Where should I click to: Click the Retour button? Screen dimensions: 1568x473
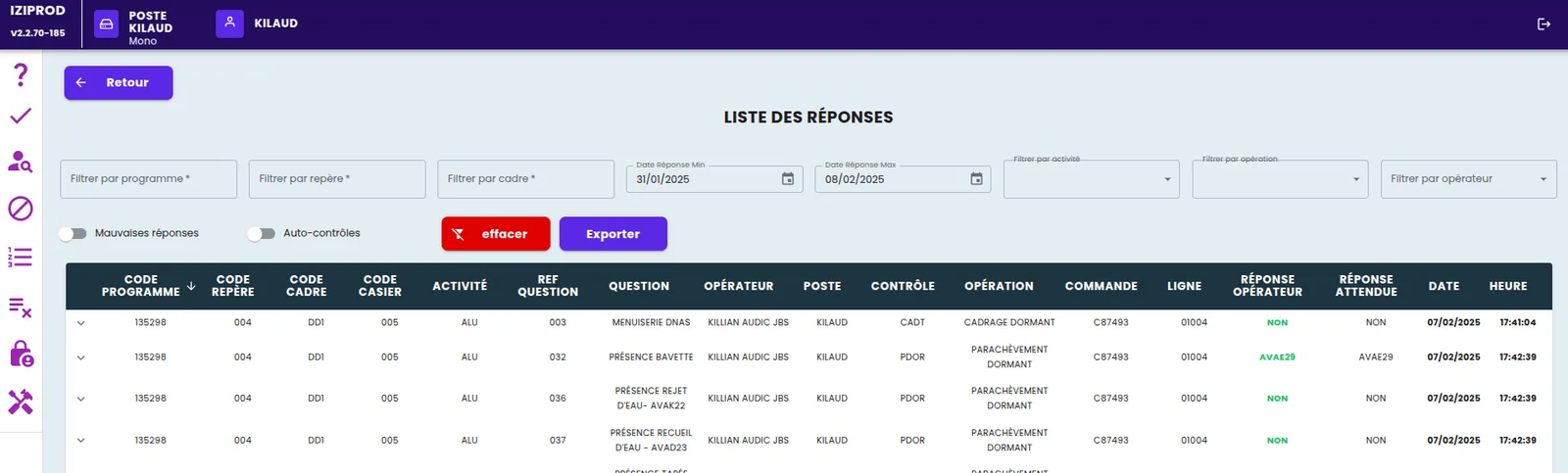[119, 82]
